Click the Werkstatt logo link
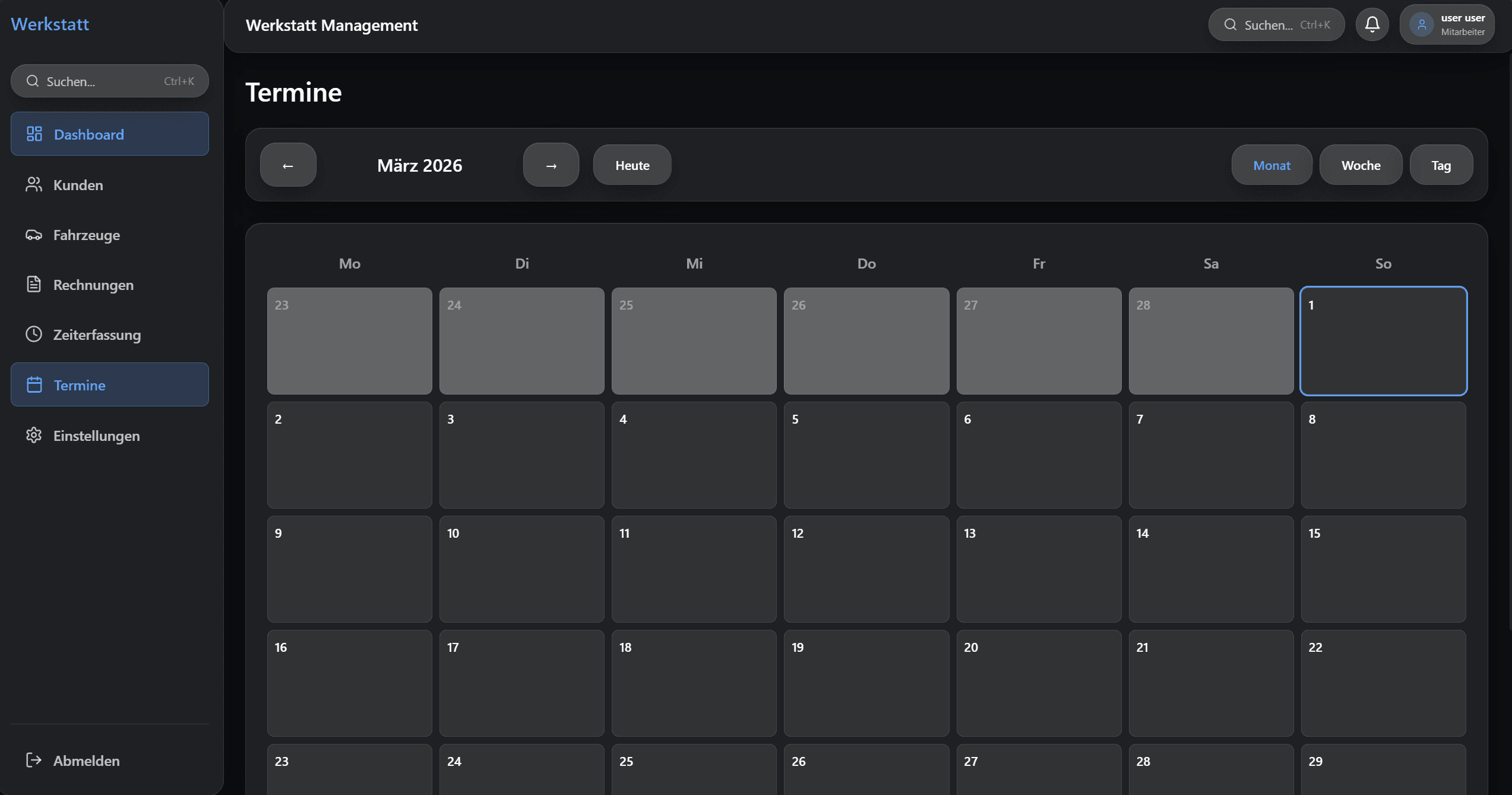This screenshot has width=1512, height=795. pyautogui.click(x=50, y=24)
